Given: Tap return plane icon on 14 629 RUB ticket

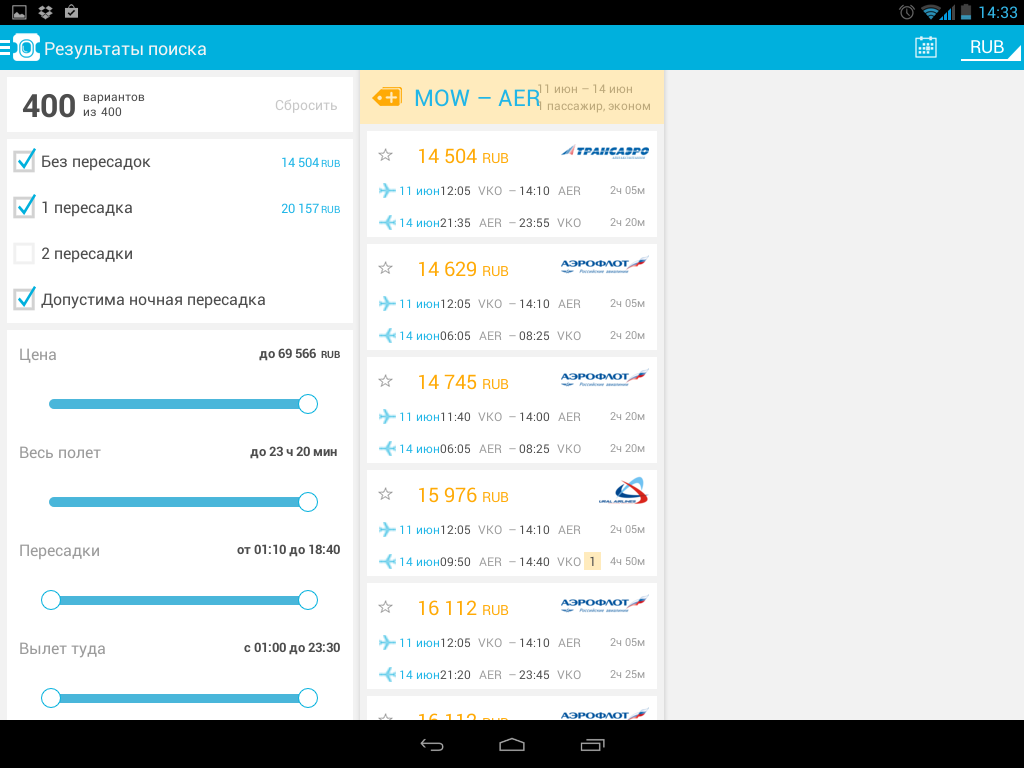Looking at the screenshot, I should click(x=387, y=336).
